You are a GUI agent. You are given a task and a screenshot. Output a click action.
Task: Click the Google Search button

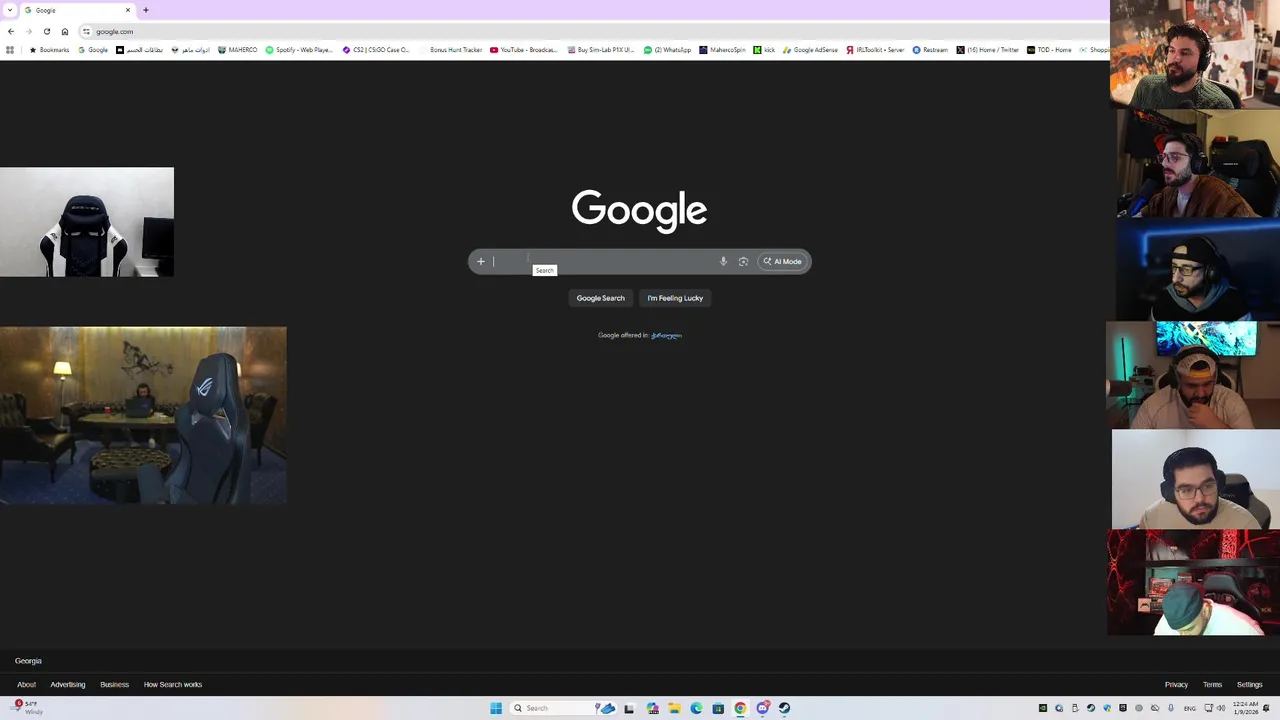click(x=600, y=298)
